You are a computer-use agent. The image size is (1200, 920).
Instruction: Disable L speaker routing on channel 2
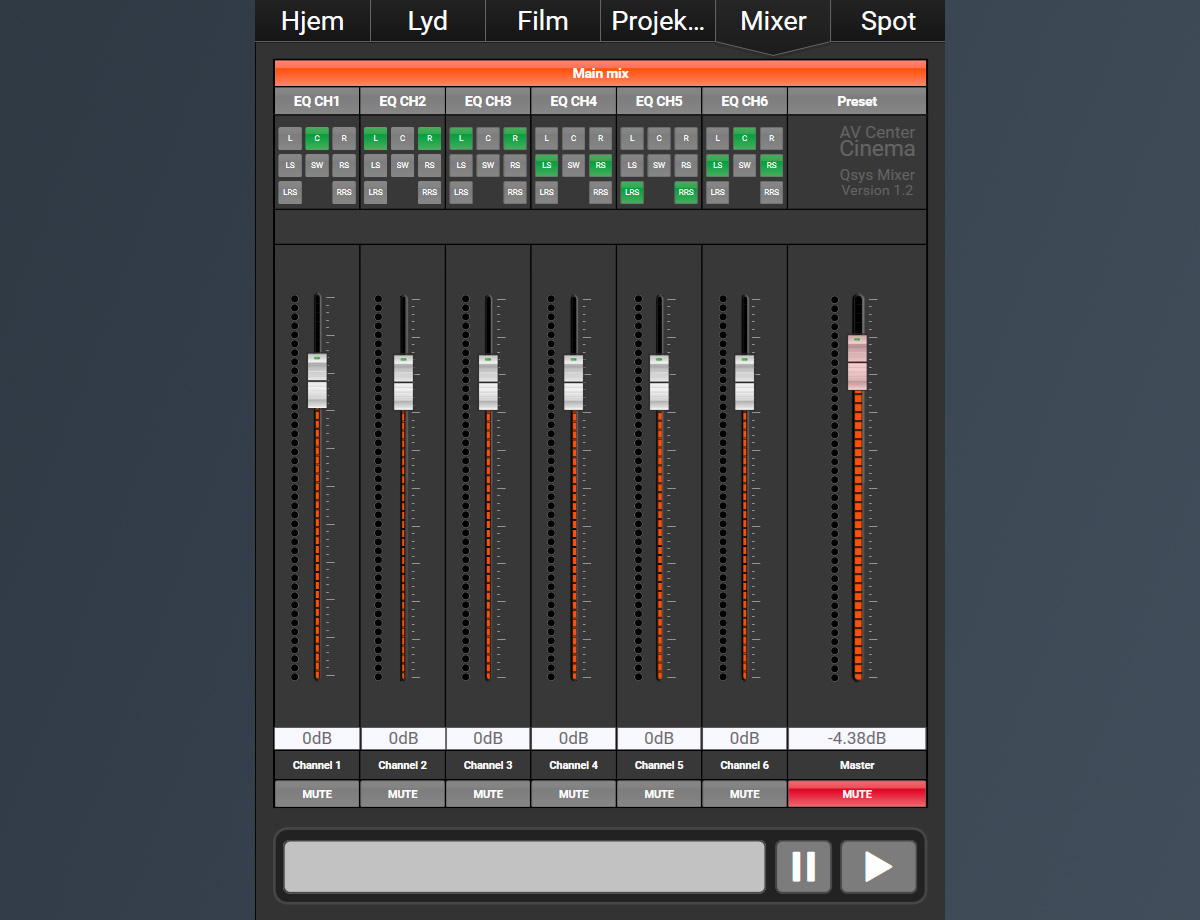pyautogui.click(x=375, y=138)
